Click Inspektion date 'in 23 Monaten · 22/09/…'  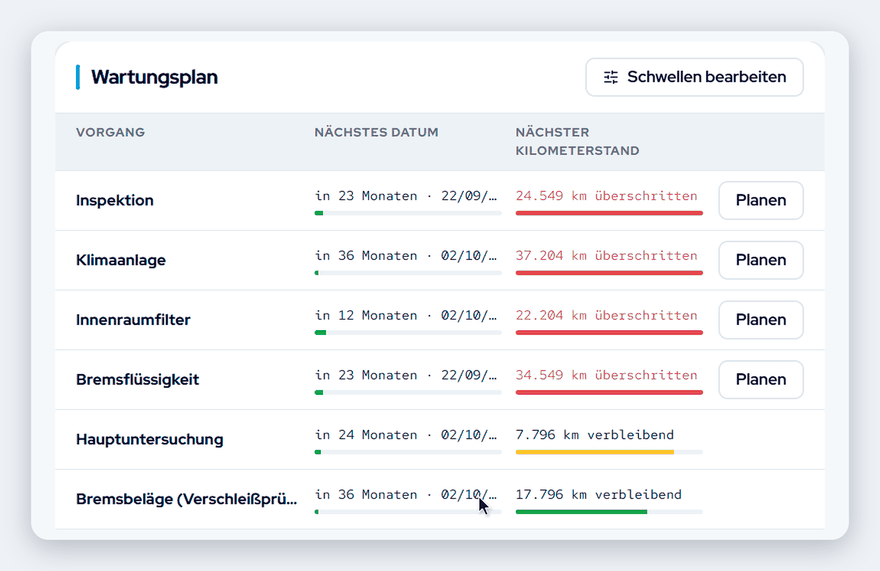[406, 196]
